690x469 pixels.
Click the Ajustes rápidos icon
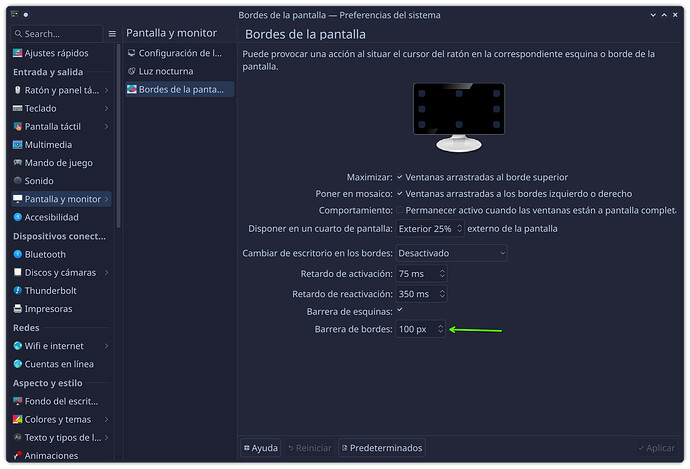[x=18, y=53]
